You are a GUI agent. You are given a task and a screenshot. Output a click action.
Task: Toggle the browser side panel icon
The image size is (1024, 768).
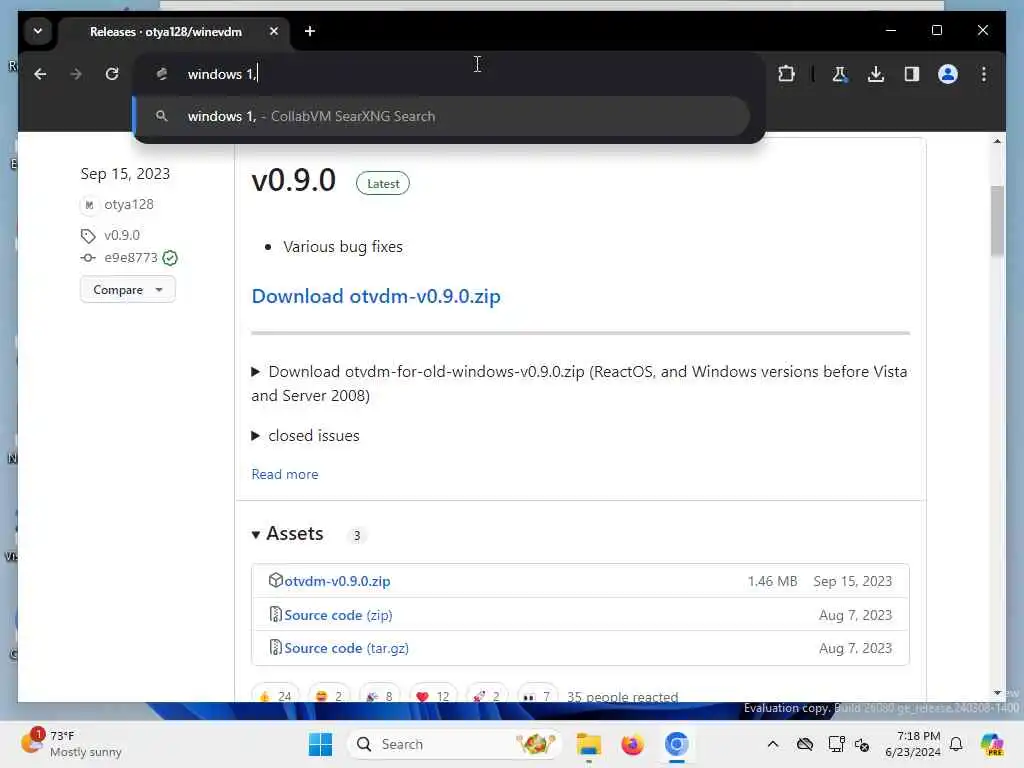point(912,74)
